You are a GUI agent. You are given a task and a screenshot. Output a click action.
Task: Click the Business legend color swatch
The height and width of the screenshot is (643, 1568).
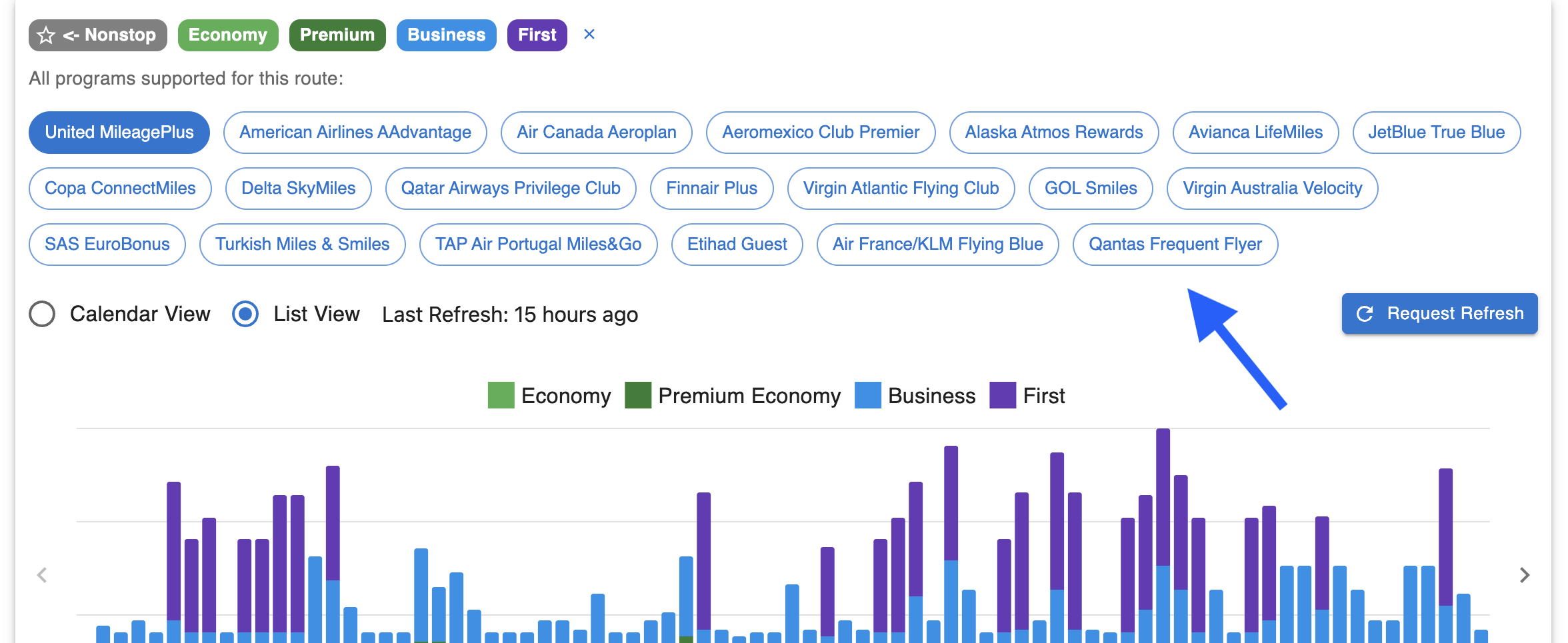[x=868, y=395]
